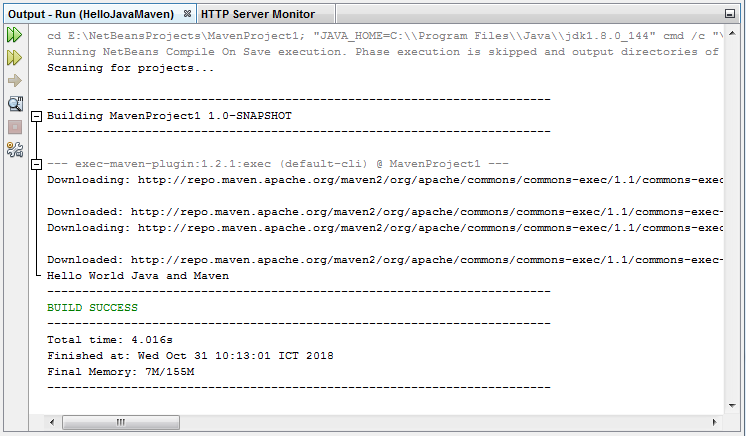
Task: Collapse the exec-maven-plugin output fold
Action: (37, 164)
